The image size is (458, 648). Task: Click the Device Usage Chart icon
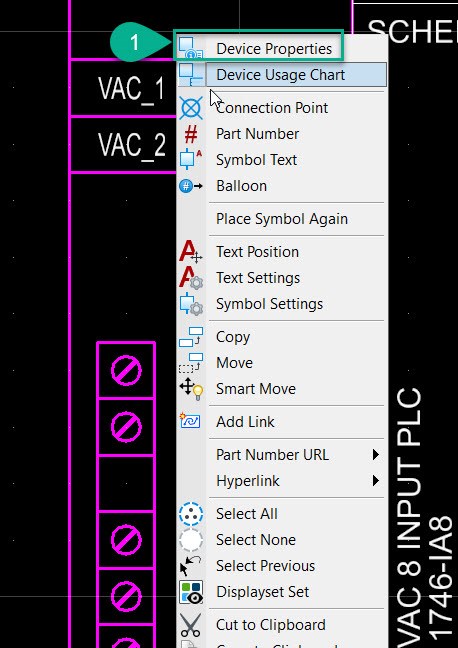(x=191, y=75)
